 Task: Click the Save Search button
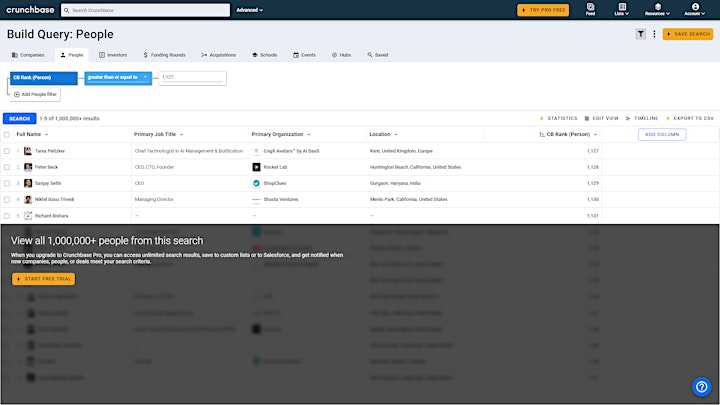click(688, 34)
